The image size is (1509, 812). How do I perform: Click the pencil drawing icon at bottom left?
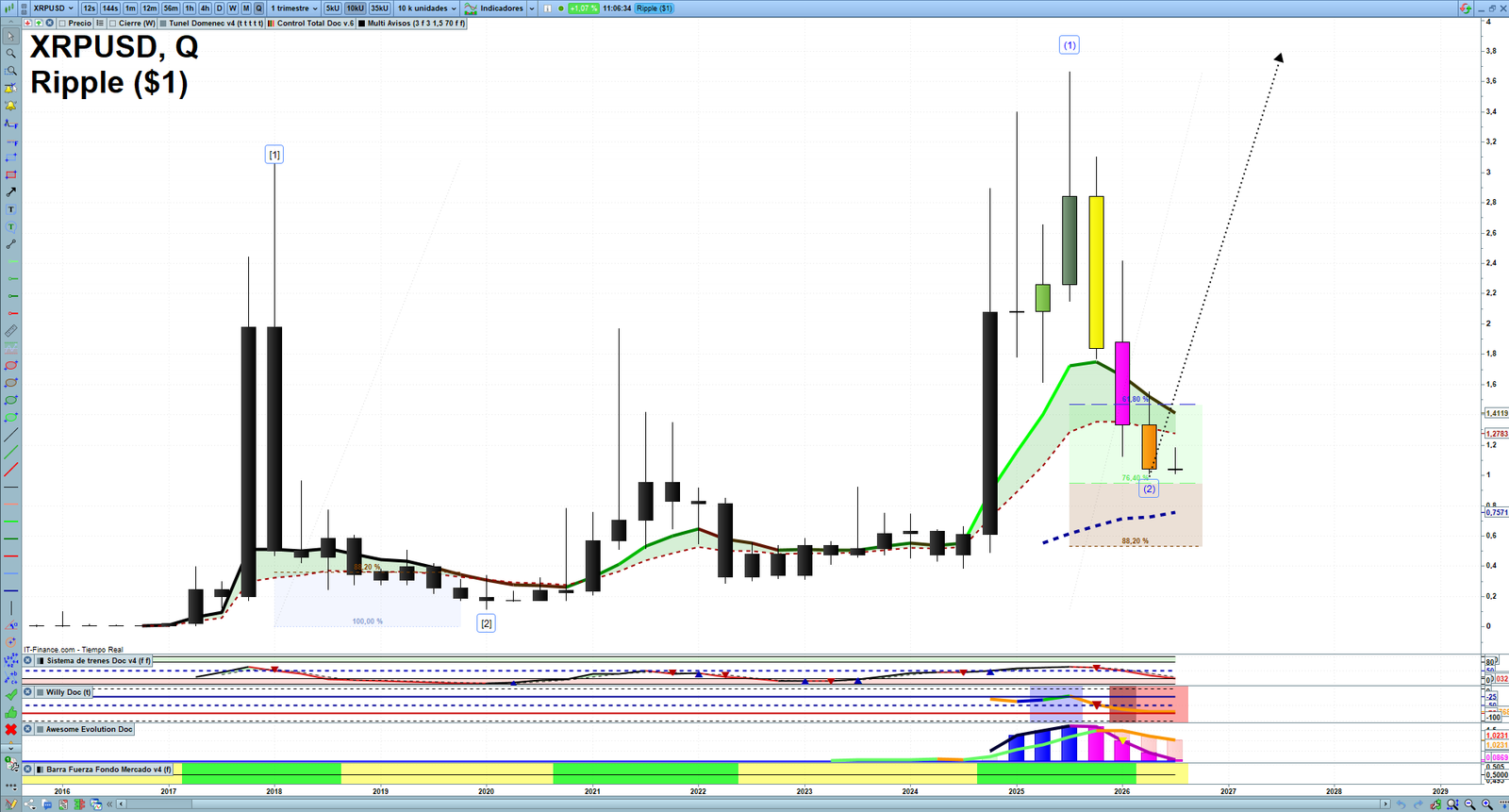tap(10, 804)
